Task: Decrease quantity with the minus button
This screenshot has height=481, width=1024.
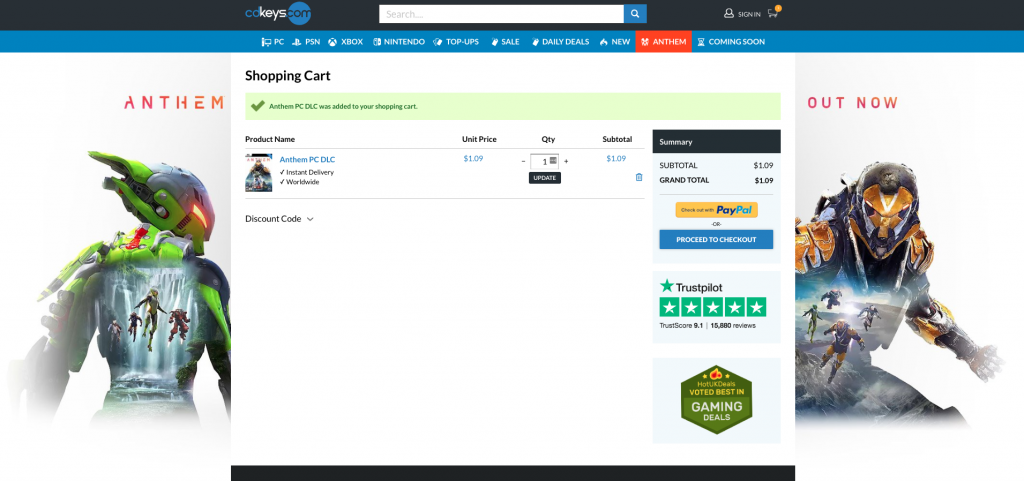Action: tap(523, 161)
